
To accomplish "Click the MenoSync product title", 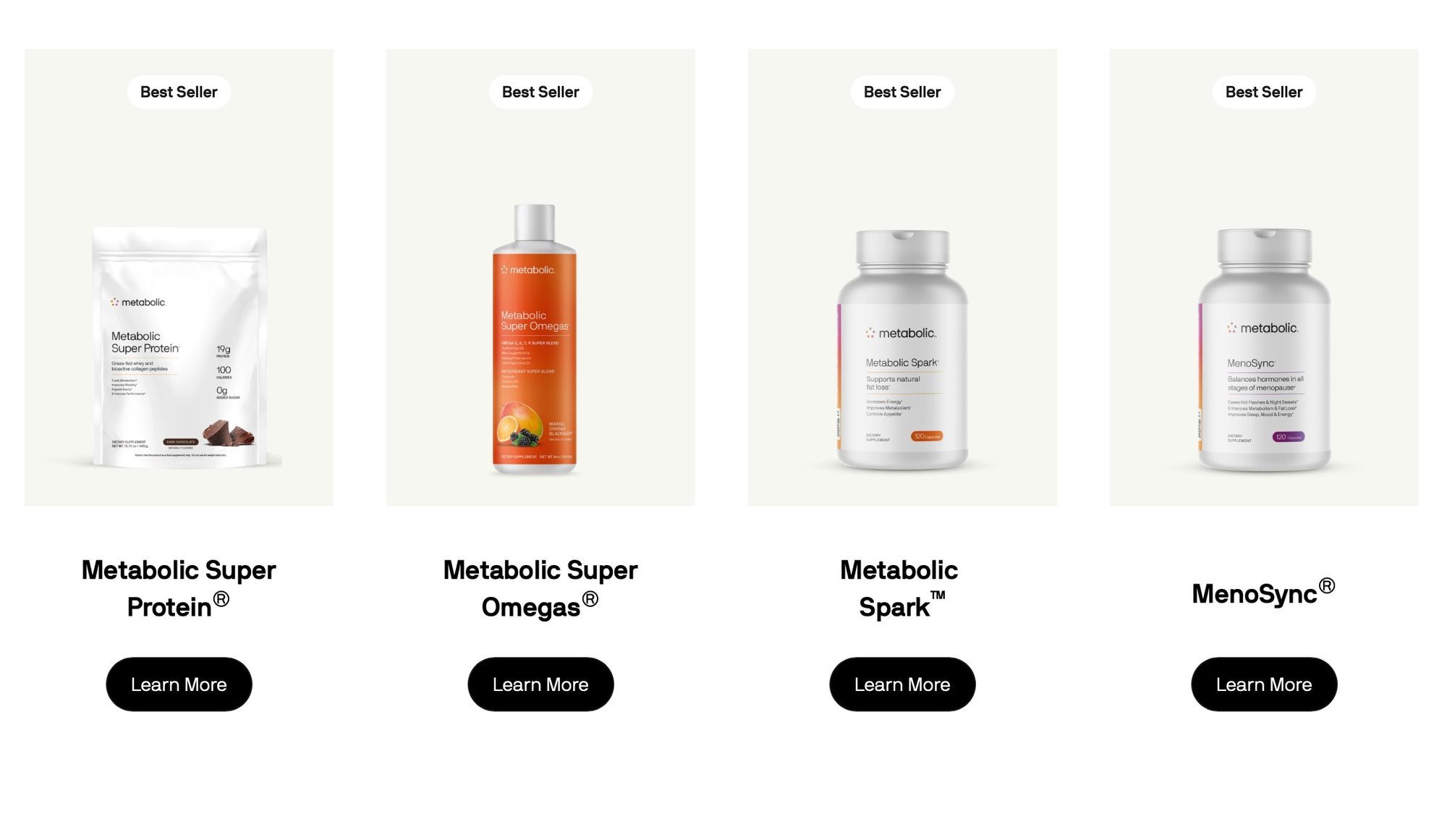I will pyautogui.click(x=1263, y=593).
